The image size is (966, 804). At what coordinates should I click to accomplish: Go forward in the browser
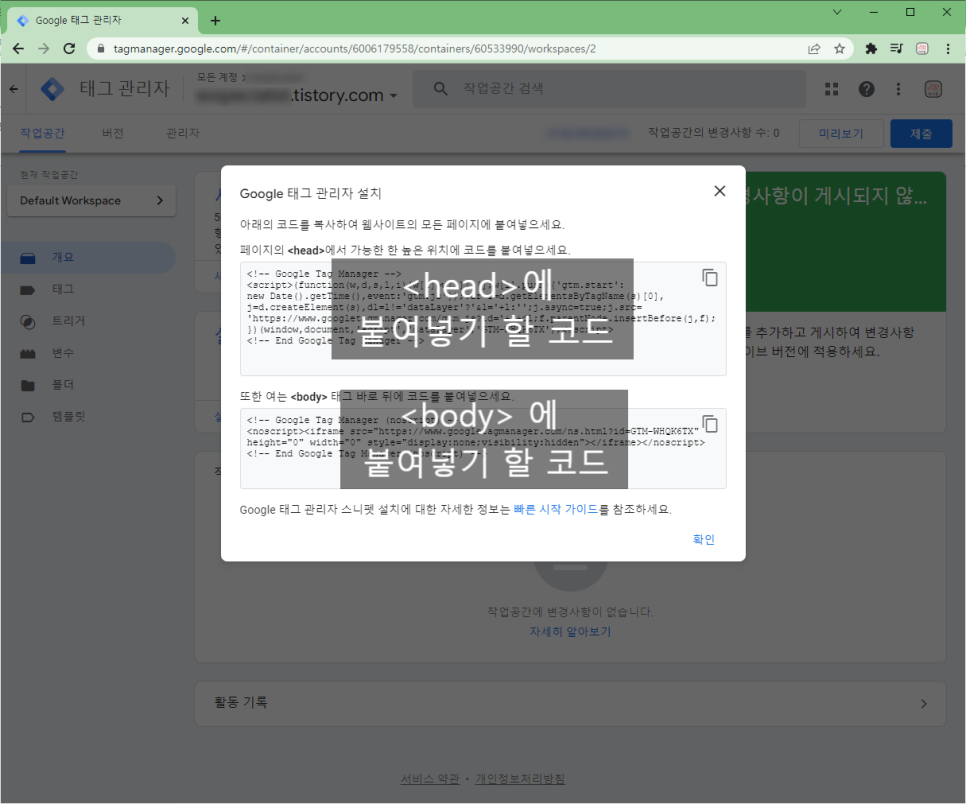[x=43, y=49]
